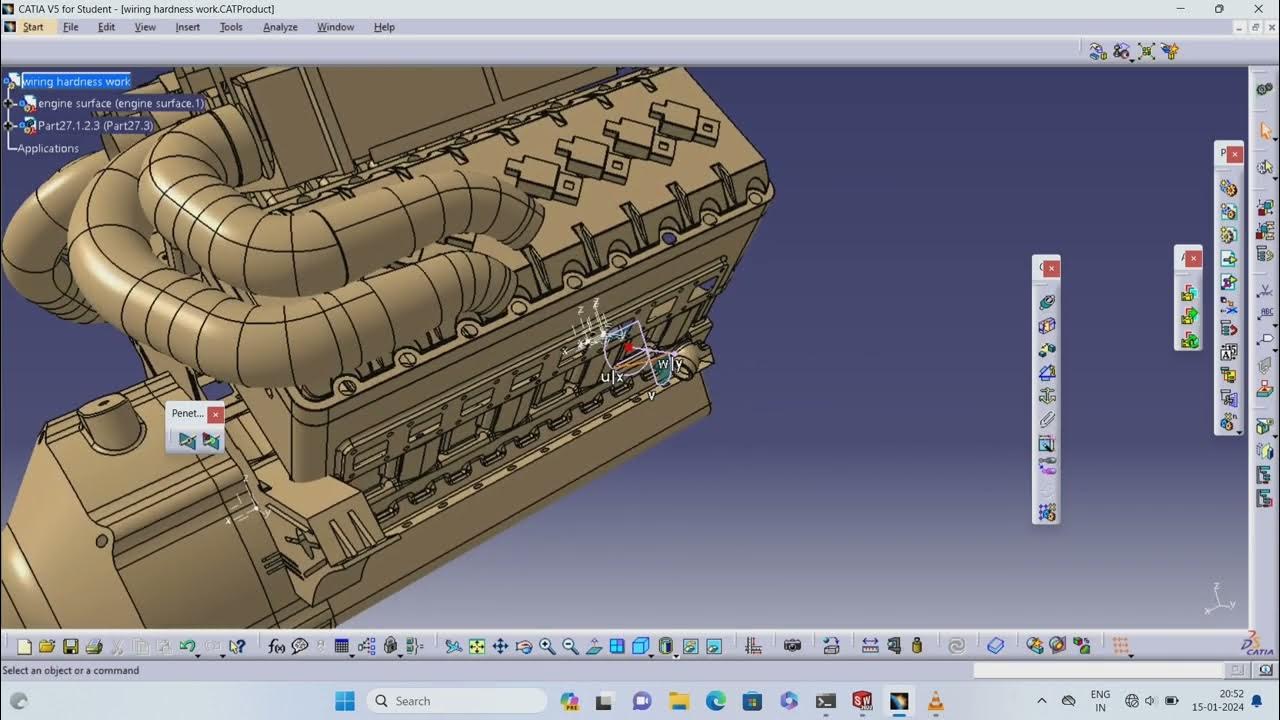This screenshot has height=720, width=1280.
Task: Toggle Swap Visible Space icon
Action: [x=714, y=647]
